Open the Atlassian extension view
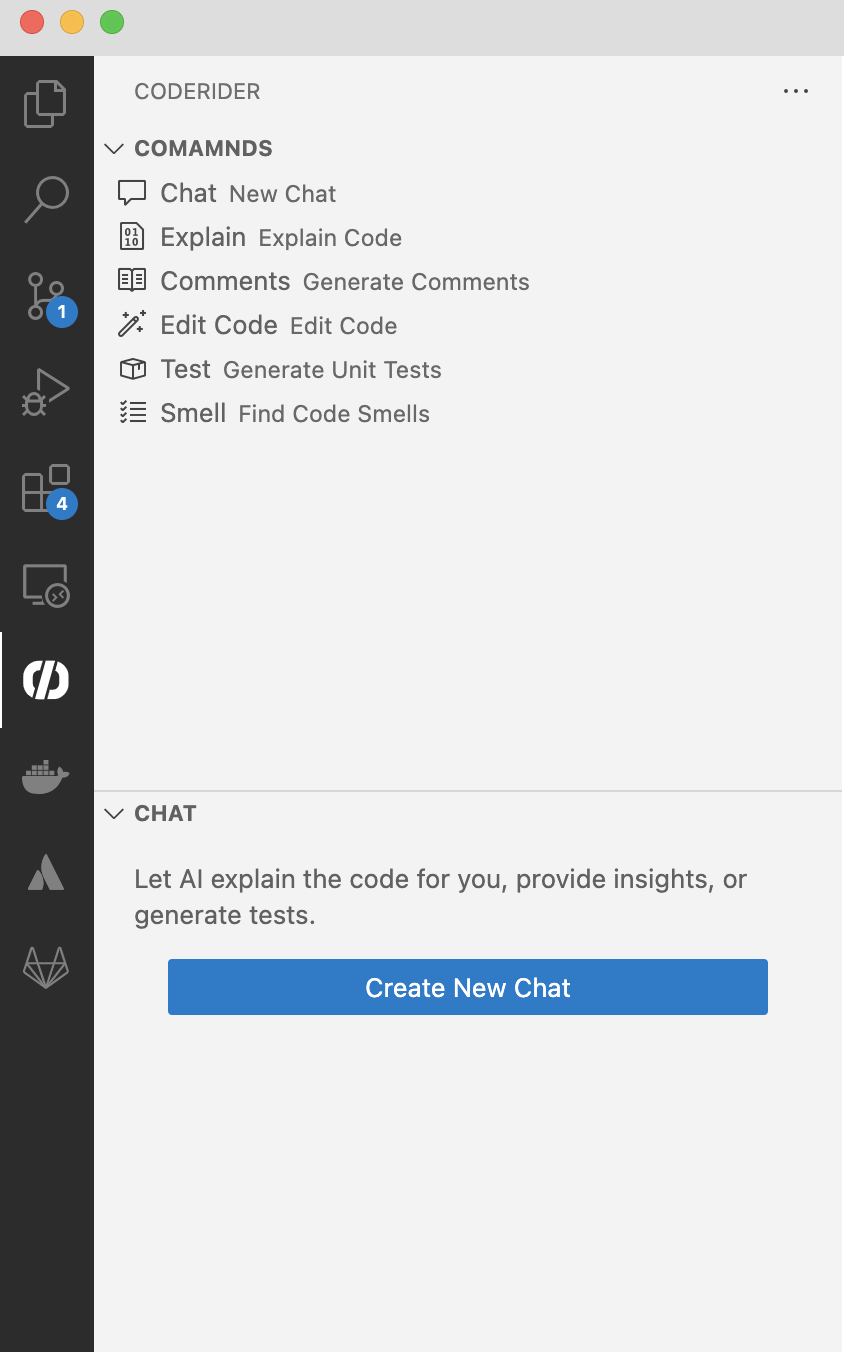The width and height of the screenshot is (844, 1352). (44, 872)
